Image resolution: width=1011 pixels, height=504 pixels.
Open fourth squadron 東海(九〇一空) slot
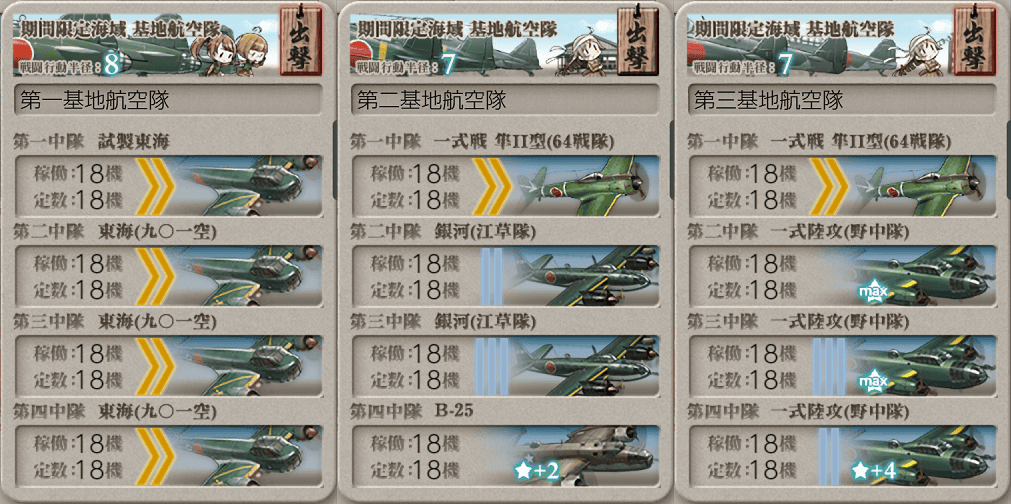tap(168, 456)
